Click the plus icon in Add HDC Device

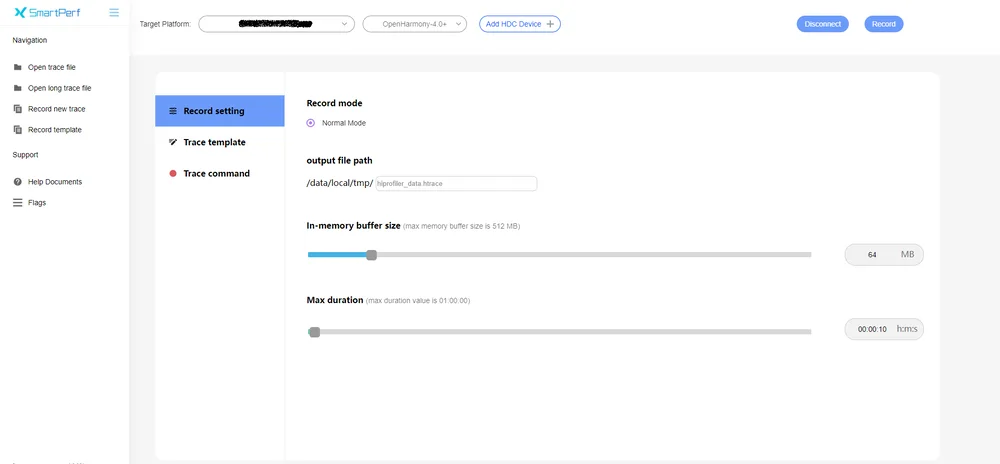tap(551, 24)
